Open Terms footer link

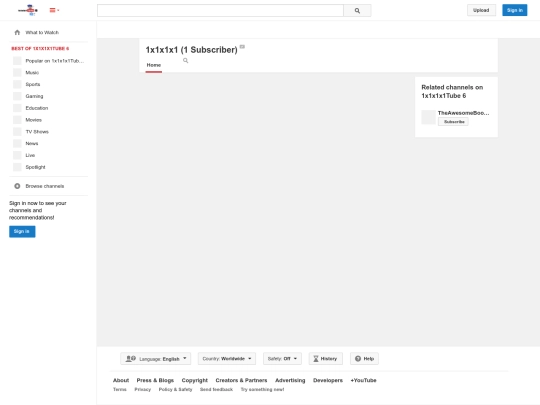tap(120, 390)
